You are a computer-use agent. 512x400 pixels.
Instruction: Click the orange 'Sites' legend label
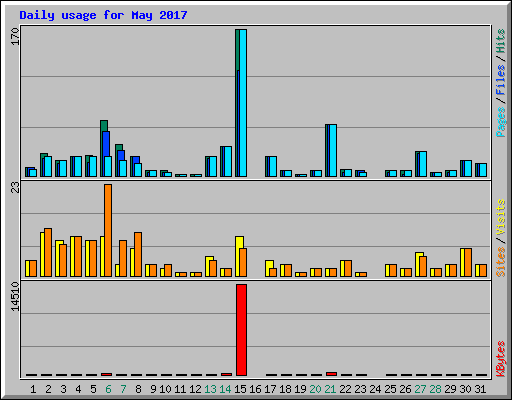[500, 262]
